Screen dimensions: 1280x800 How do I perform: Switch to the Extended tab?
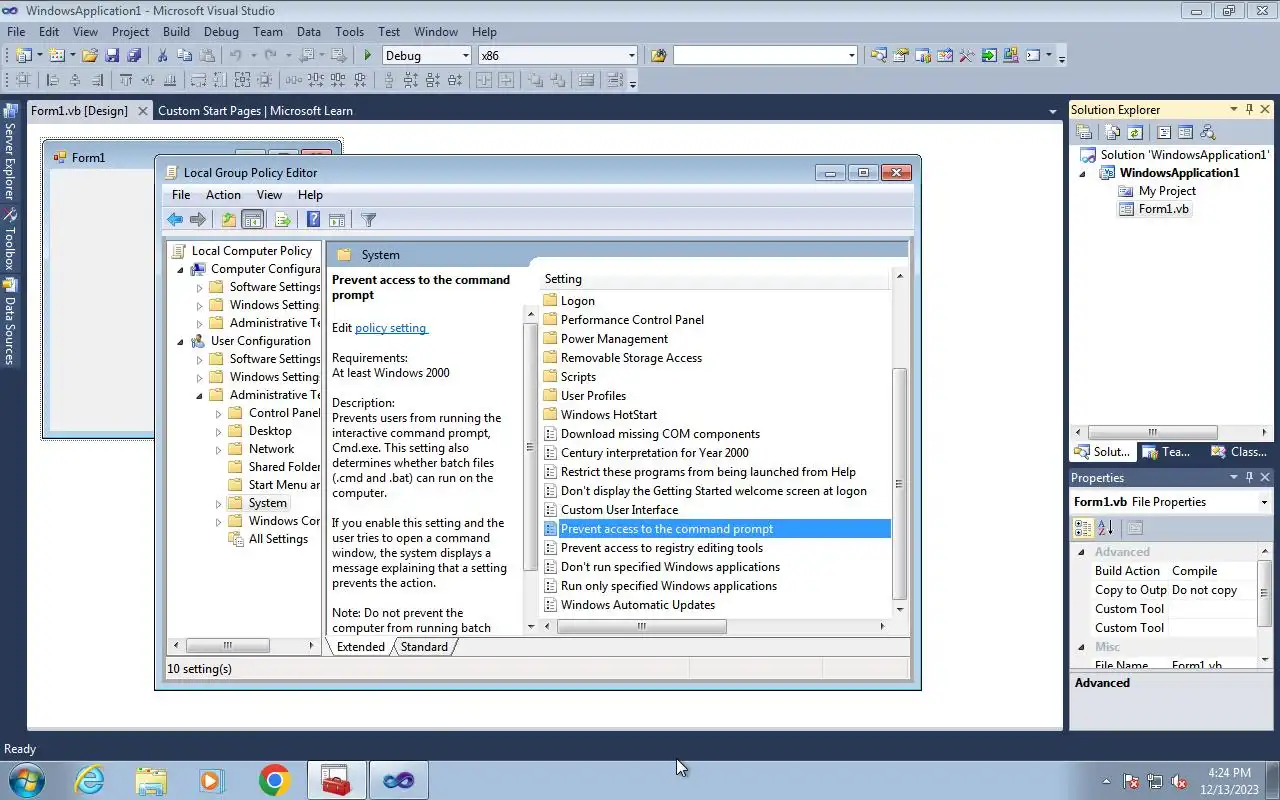tap(361, 647)
